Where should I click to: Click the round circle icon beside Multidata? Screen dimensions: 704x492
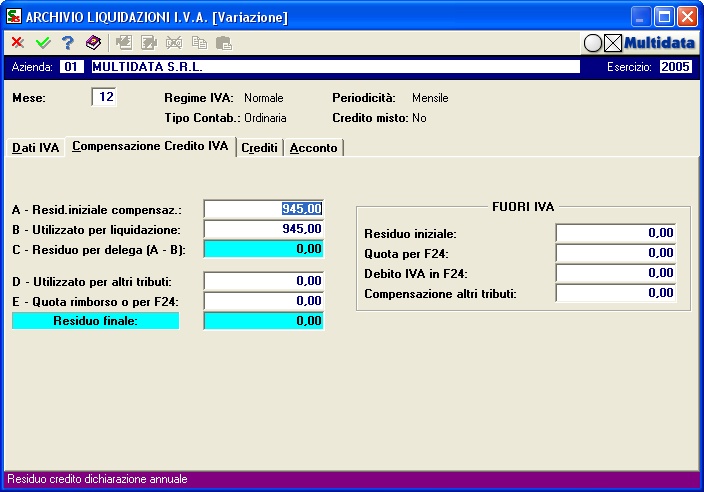(593, 44)
